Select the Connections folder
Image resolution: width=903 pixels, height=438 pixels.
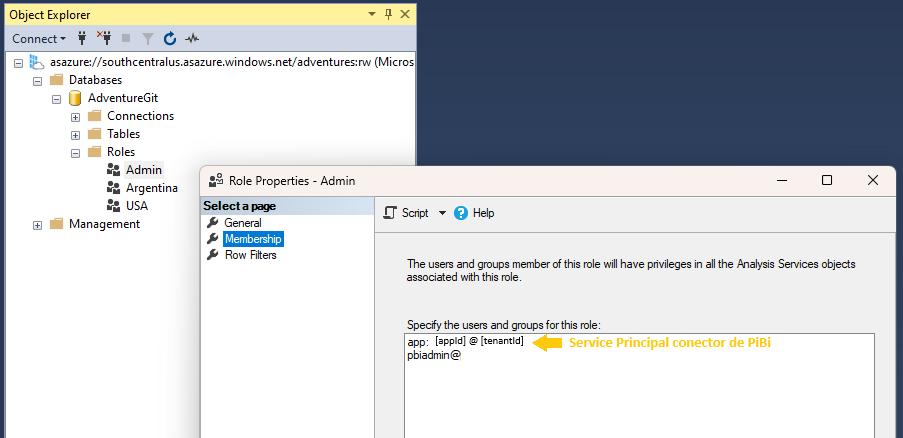[x=141, y=116]
